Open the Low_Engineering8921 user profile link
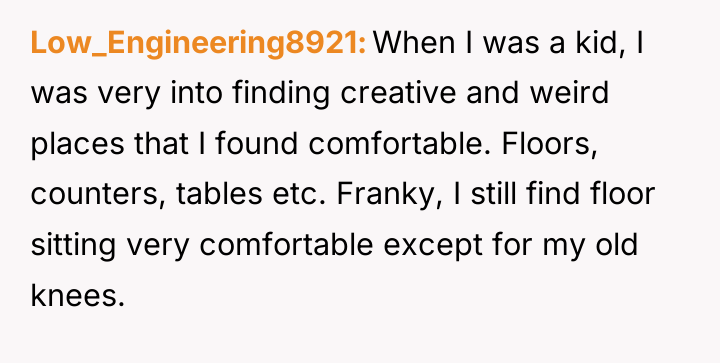Screen dimensions: 720x363 198,44
